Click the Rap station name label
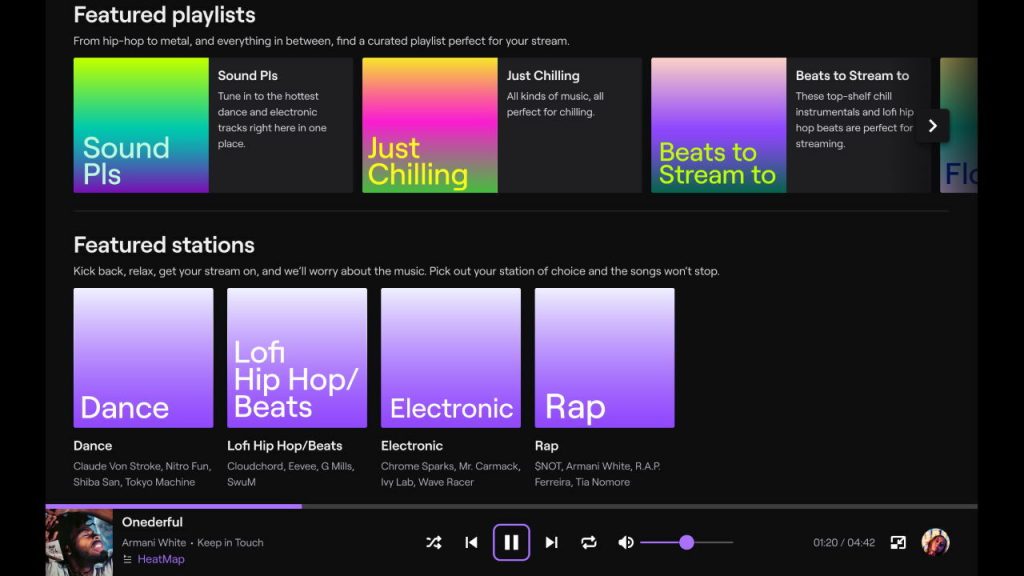The height and width of the screenshot is (576, 1024). click(547, 445)
